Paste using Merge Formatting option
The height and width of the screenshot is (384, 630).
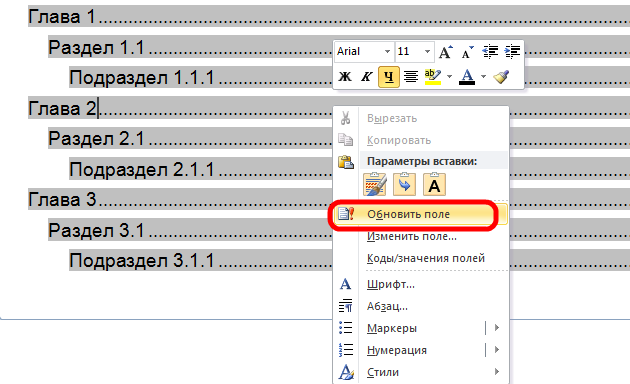click(x=404, y=184)
